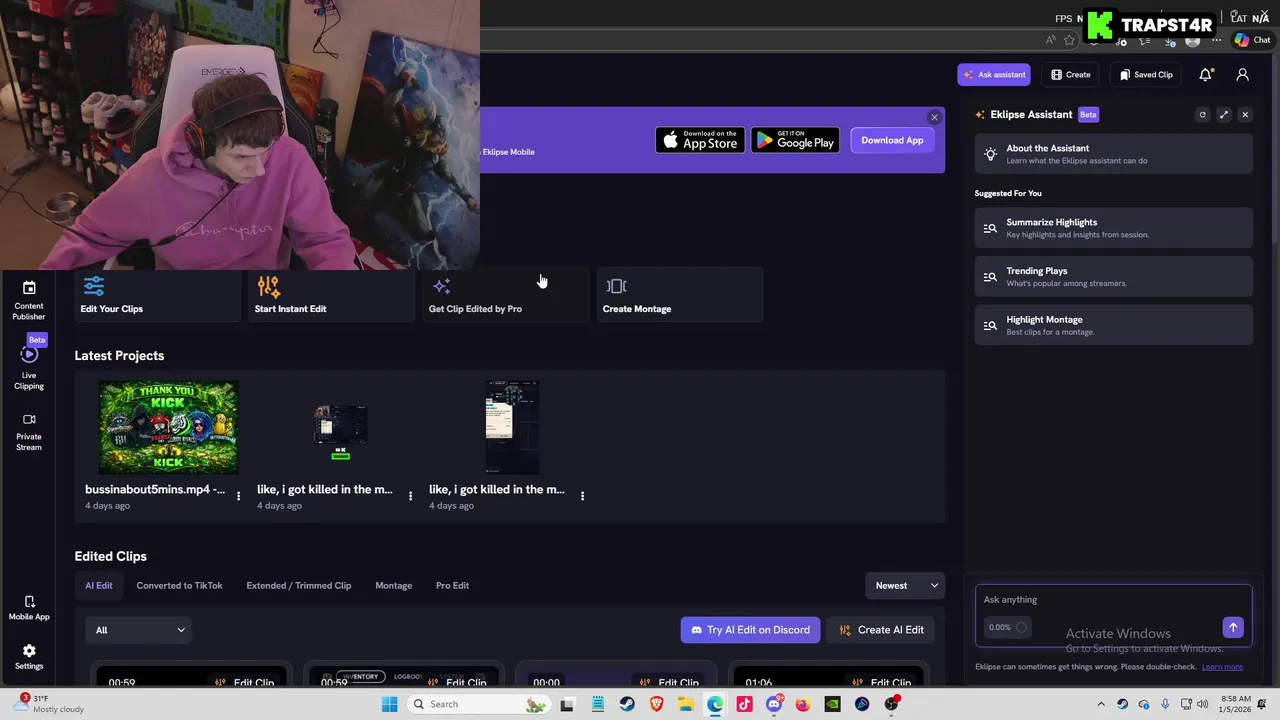Dismiss the Eklipse Mobile app banner

[x=934, y=117]
